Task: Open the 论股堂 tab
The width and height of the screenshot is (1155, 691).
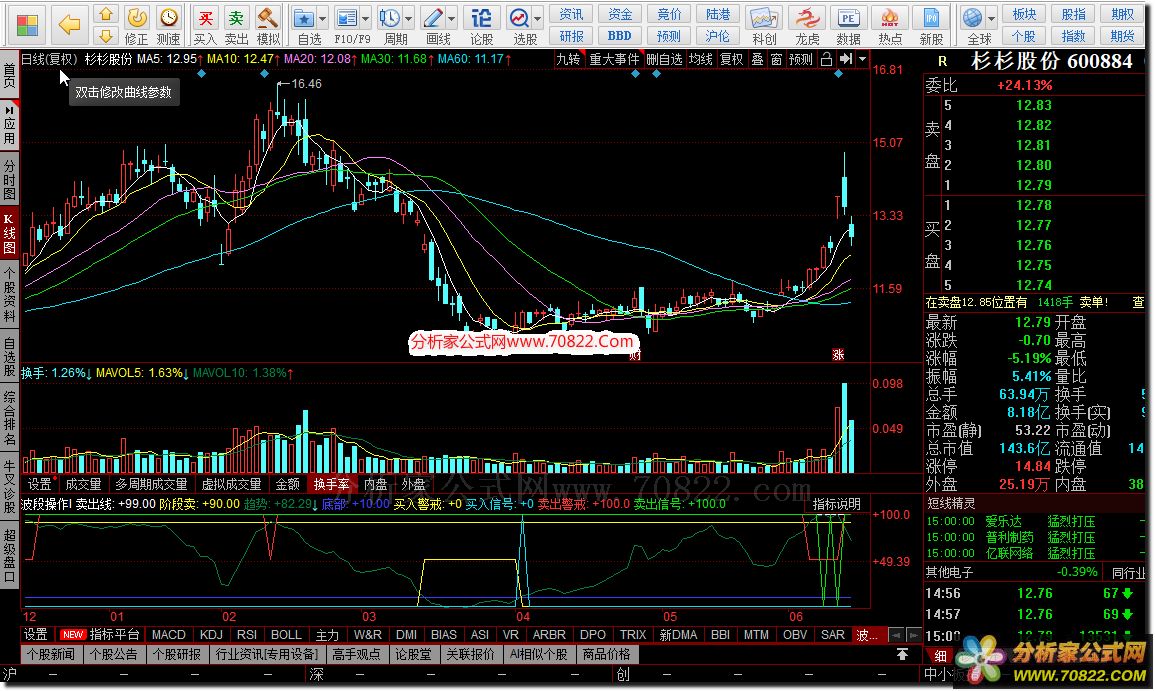Action: (413, 654)
